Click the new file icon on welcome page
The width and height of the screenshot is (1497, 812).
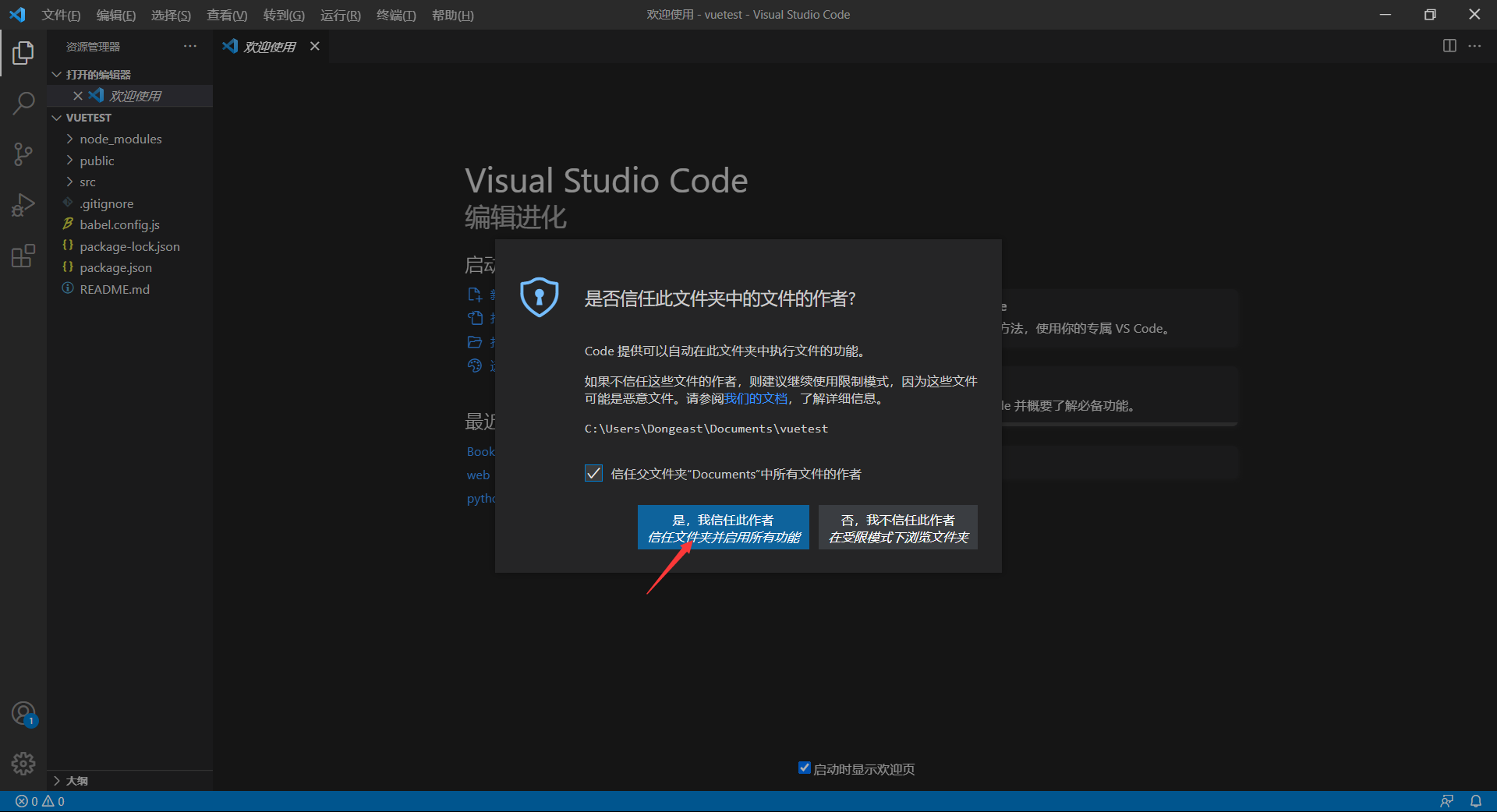coord(475,295)
